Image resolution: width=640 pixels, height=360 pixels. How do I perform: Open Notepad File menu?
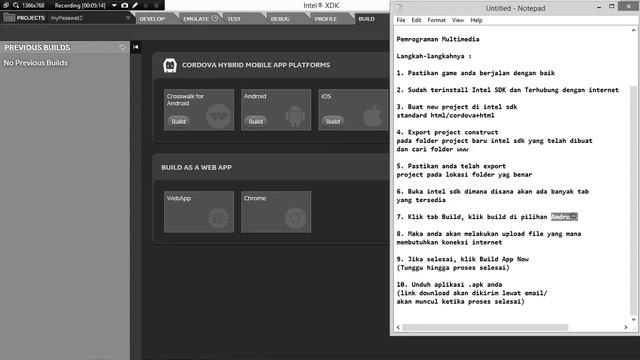click(x=401, y=20)
